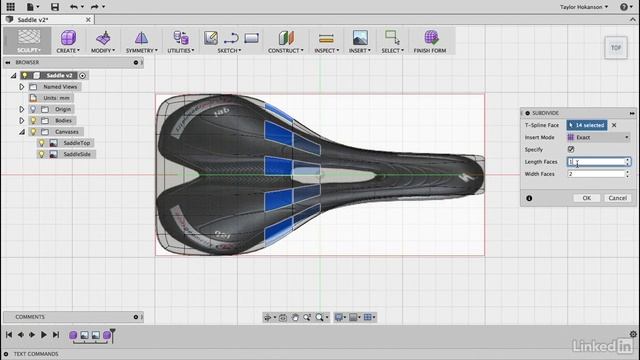Click the Undo arrow
Viewport: 640px width, 360px height.
pos(73,7)
